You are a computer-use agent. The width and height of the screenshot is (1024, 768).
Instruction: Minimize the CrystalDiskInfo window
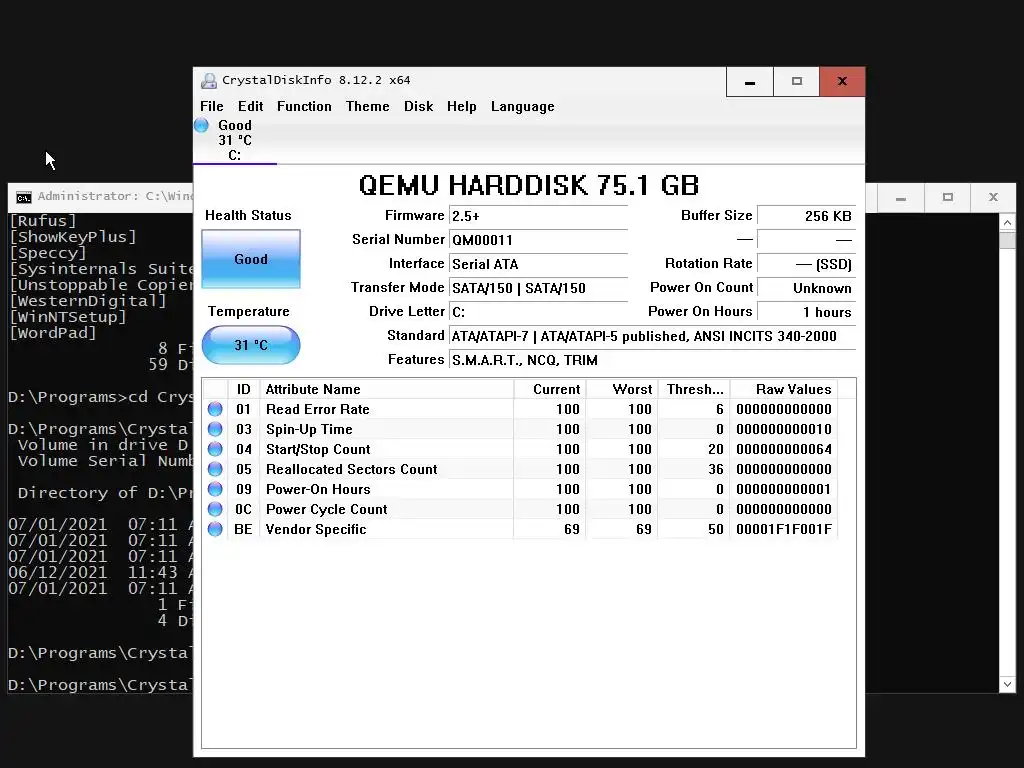point(750,82)
